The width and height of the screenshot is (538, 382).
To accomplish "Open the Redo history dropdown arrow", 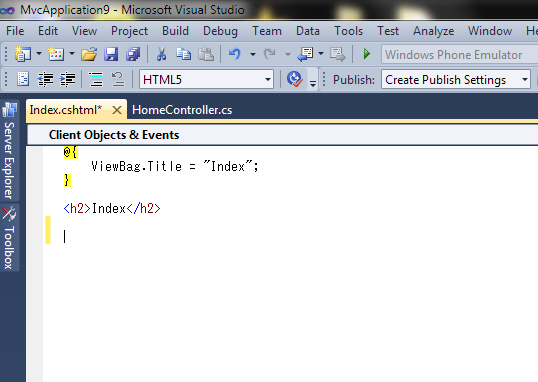I will pos(288,54).
